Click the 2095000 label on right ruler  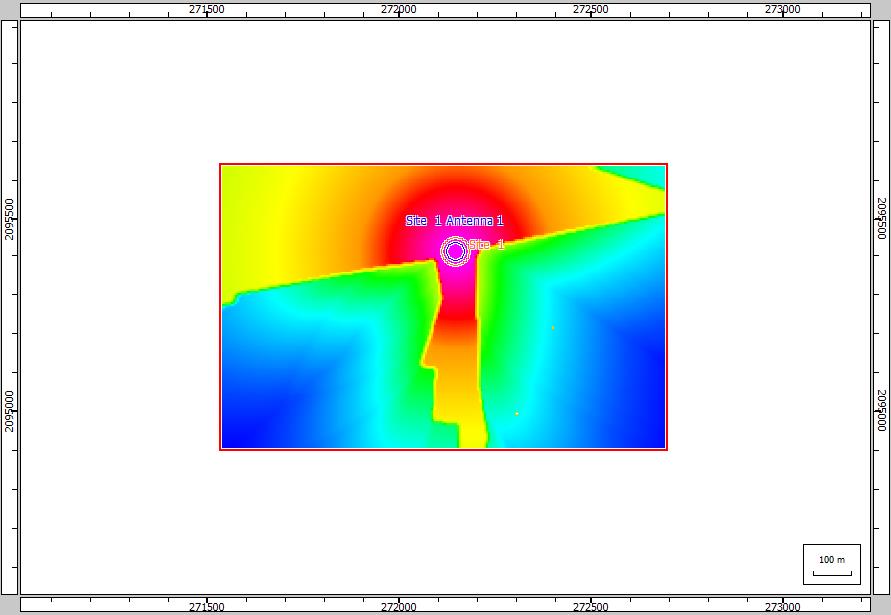point(881,411)
